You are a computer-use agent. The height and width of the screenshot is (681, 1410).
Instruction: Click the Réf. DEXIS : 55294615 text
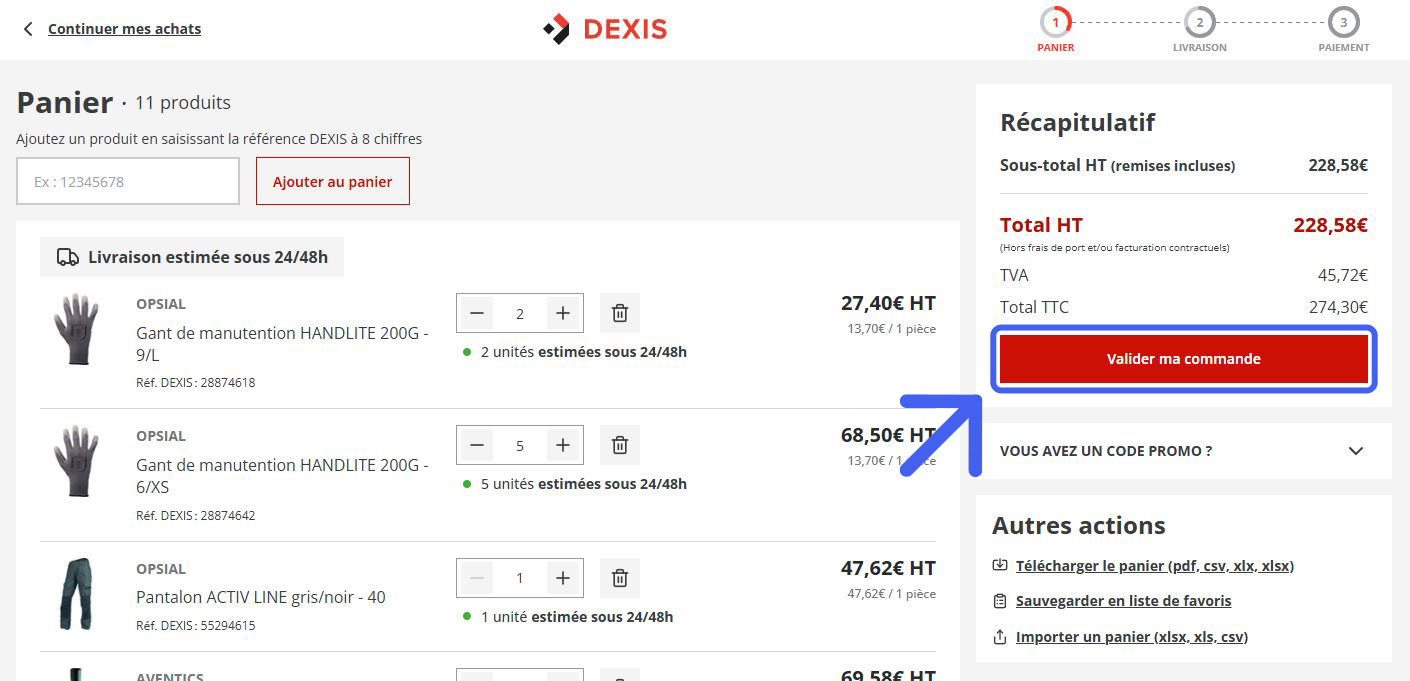(196, 626)
